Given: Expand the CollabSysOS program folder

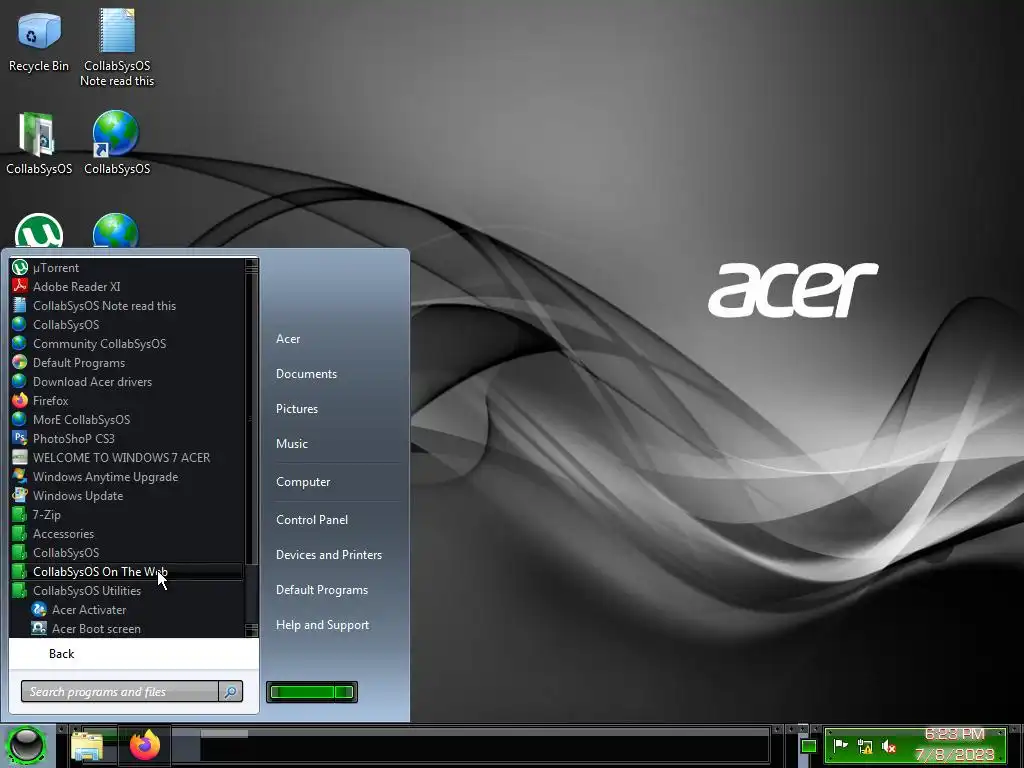Looking at the screenshot, I should (127, 552).
